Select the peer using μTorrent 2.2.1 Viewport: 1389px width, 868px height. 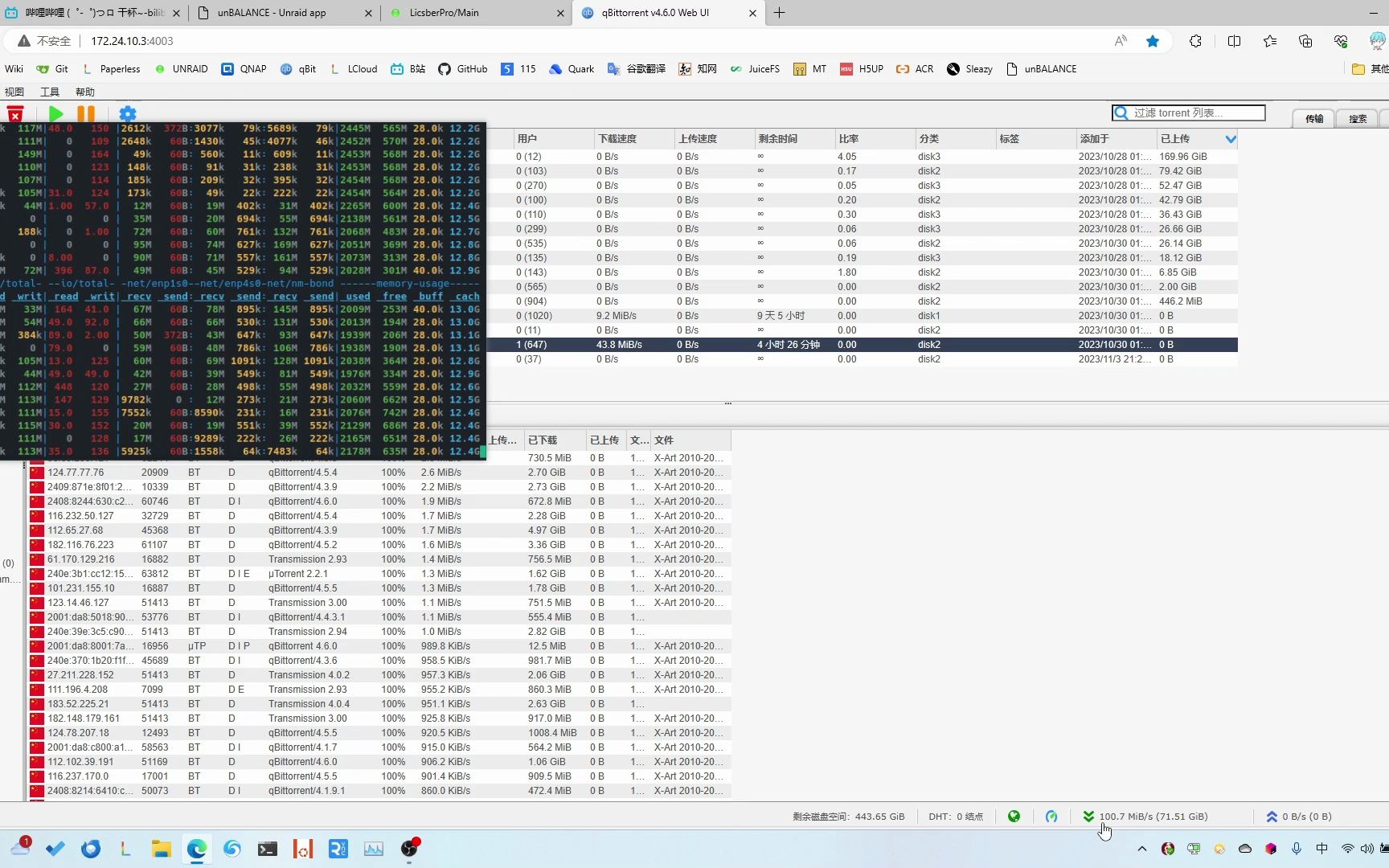tap(379, 574)
